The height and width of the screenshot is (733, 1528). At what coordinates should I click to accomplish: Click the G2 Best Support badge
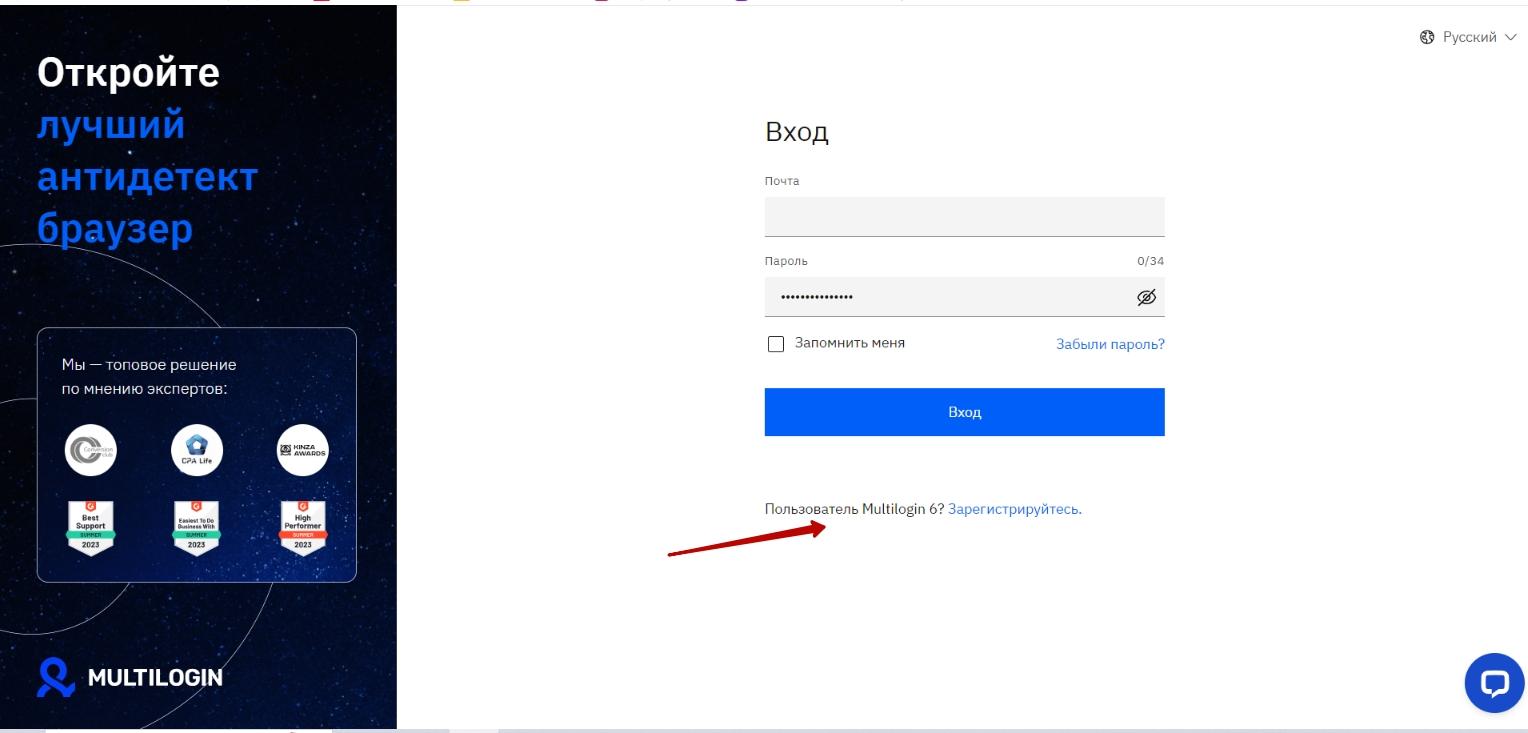coord(91,527)
